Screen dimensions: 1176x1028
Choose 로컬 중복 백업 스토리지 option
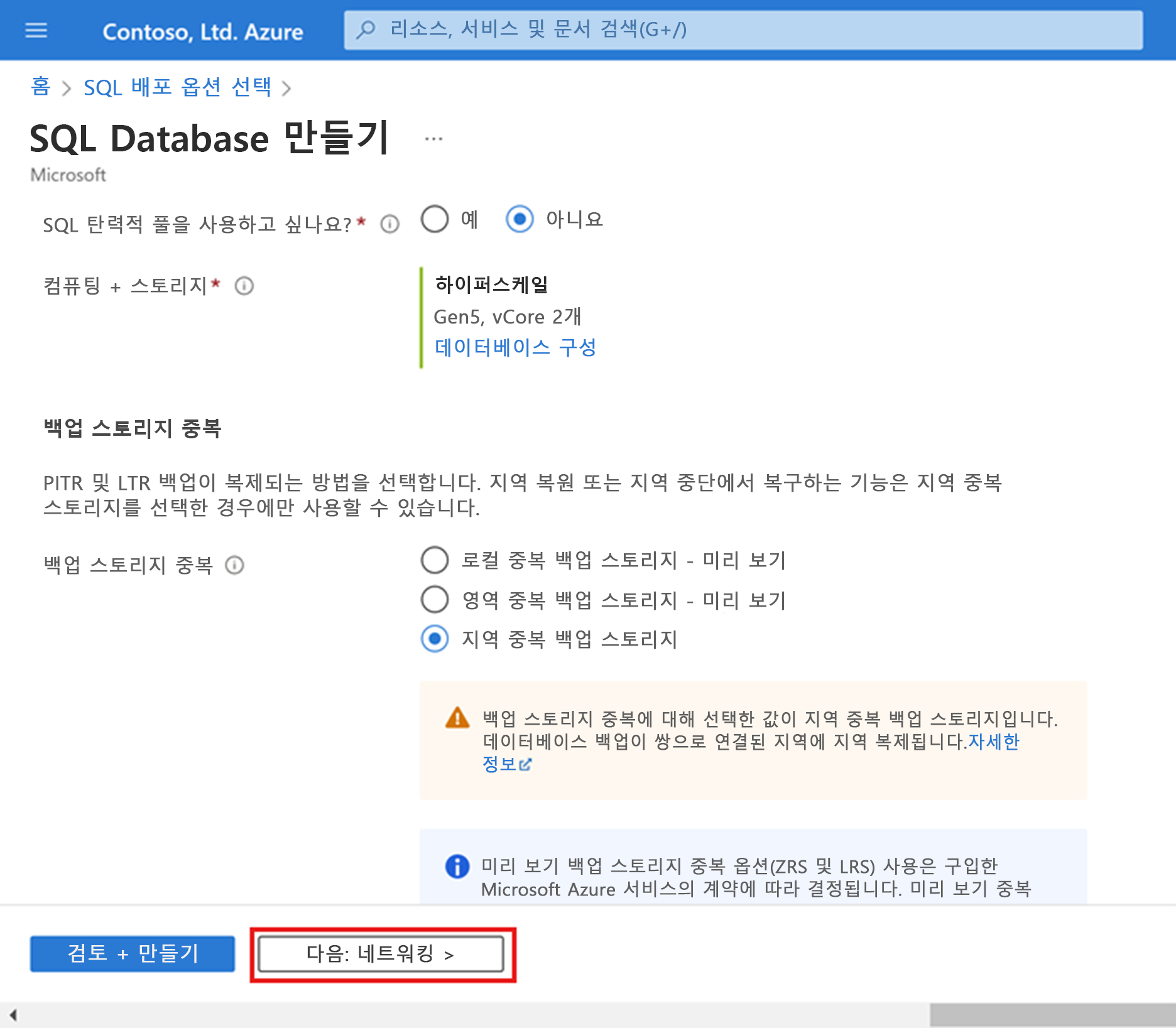pyautogui.click(x=435, y=560)
